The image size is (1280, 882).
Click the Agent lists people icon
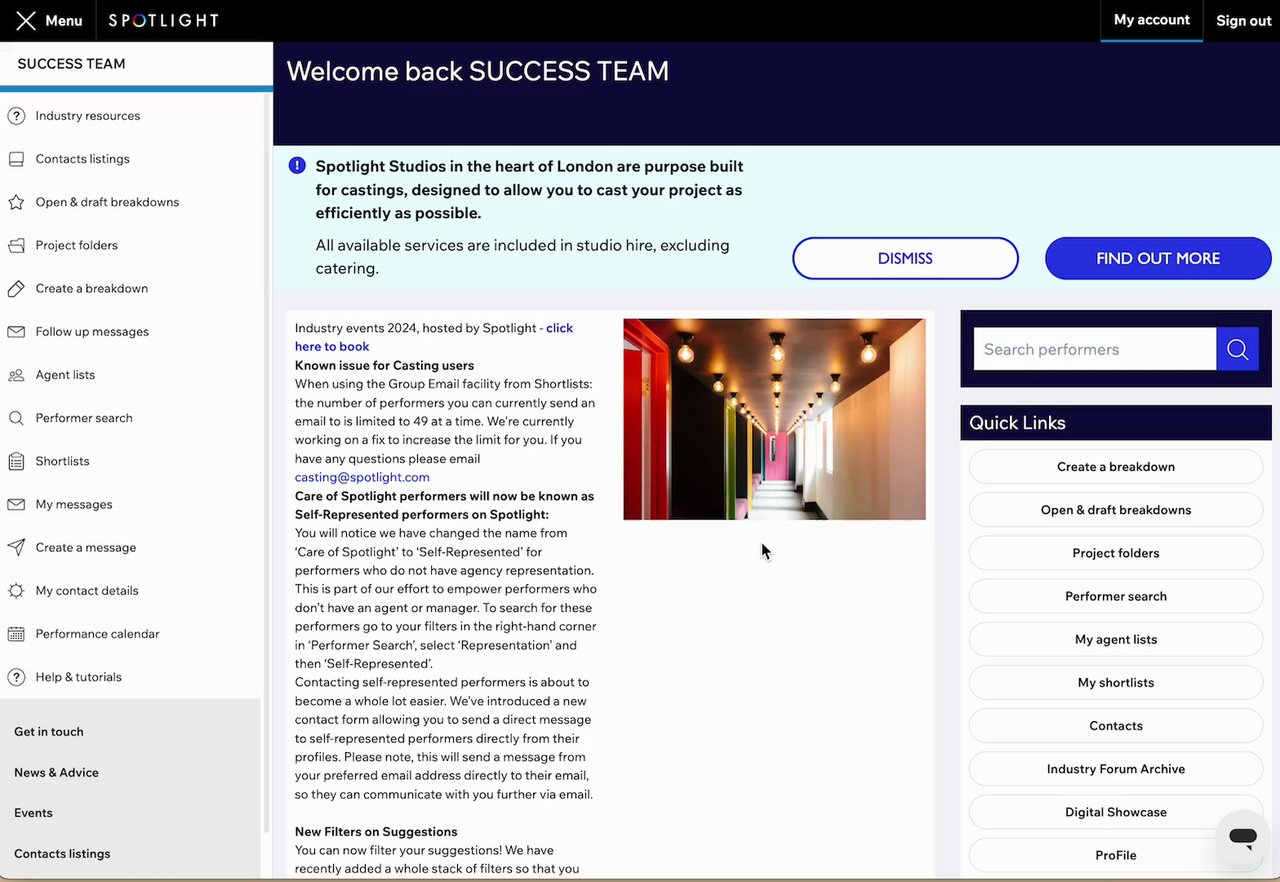[x=16, y=375]
